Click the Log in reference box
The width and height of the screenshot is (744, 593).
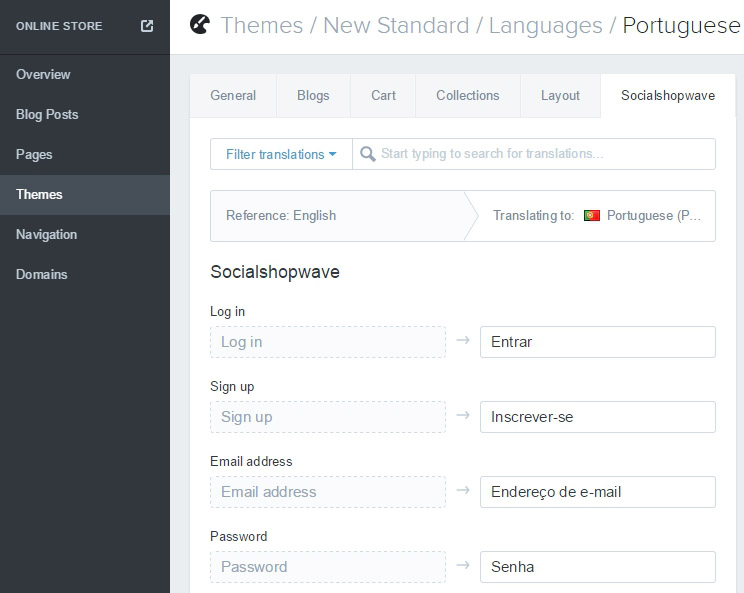(x=328, y=342)
